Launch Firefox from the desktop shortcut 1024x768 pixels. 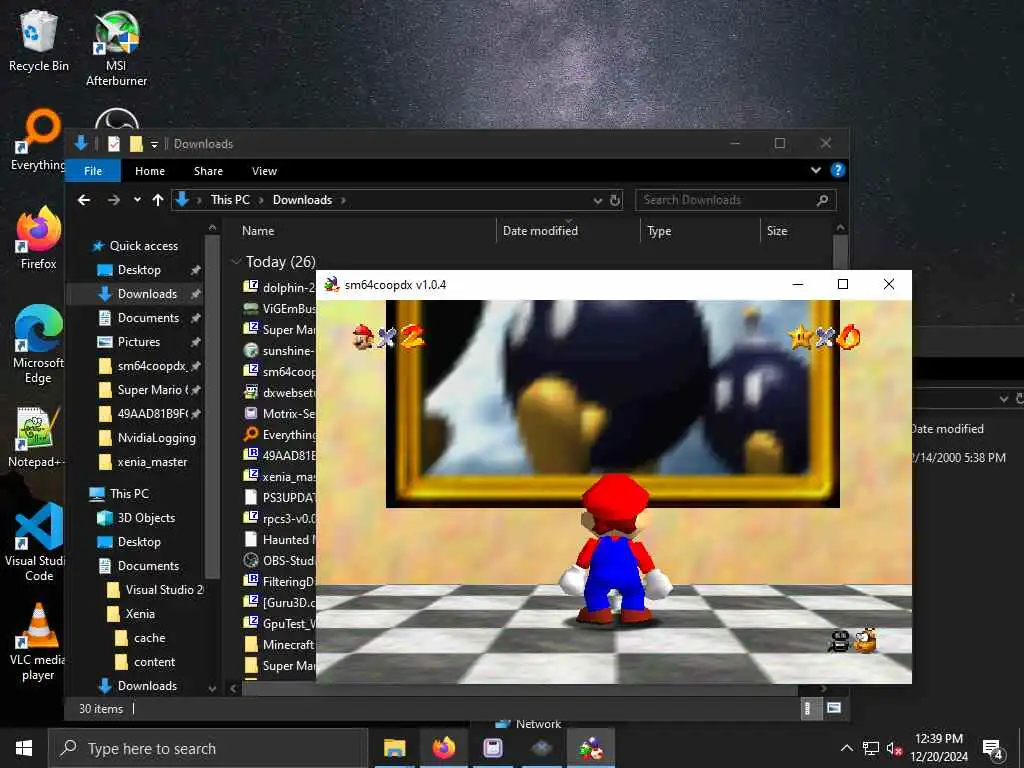tap(39, 238)
